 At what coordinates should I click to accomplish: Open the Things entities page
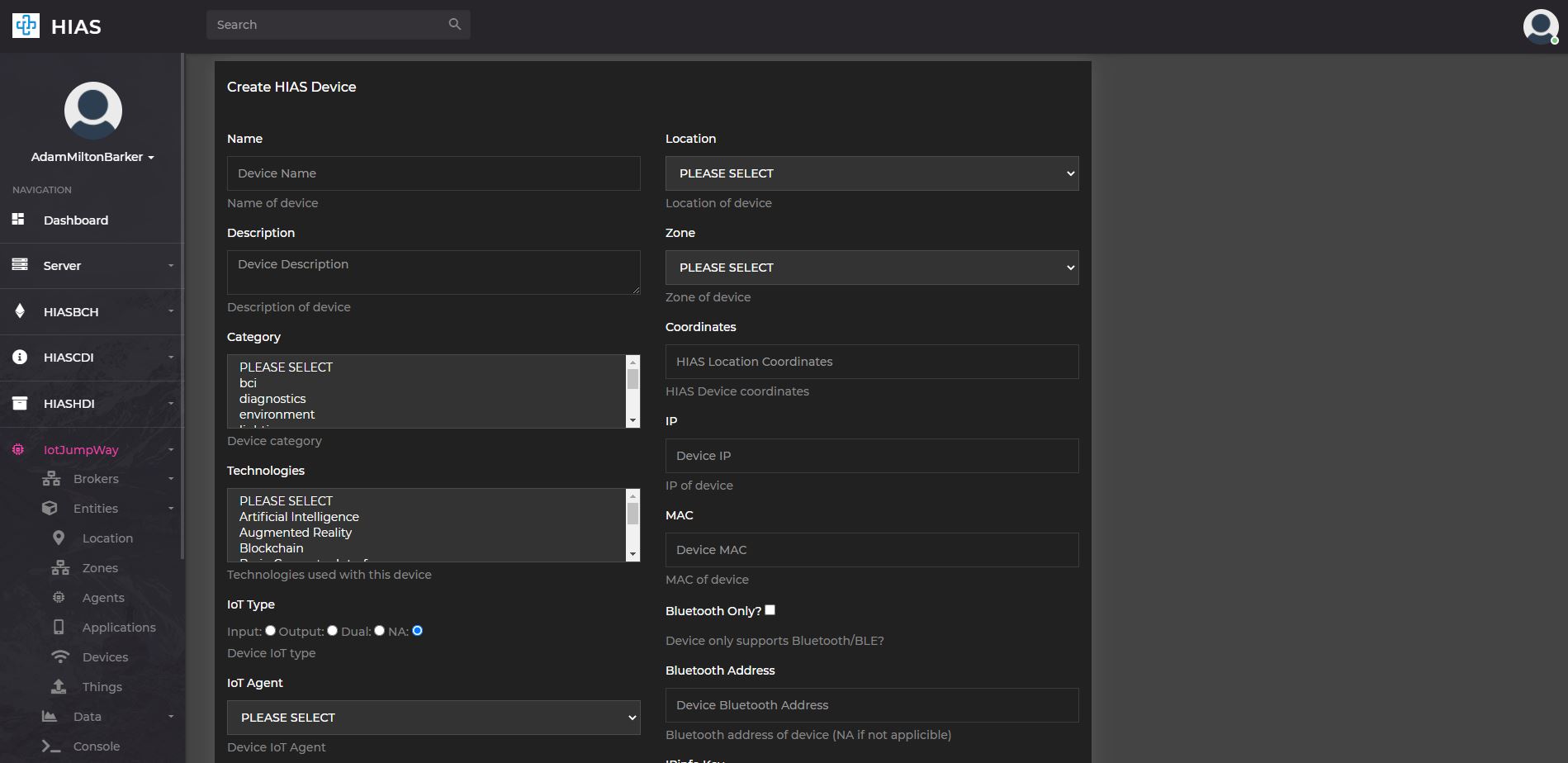102,687
